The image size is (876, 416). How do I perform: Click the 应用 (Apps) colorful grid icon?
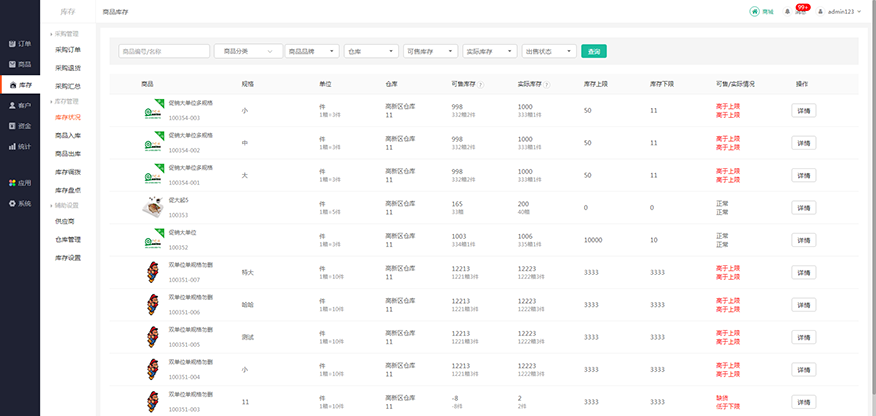[20, 183]
